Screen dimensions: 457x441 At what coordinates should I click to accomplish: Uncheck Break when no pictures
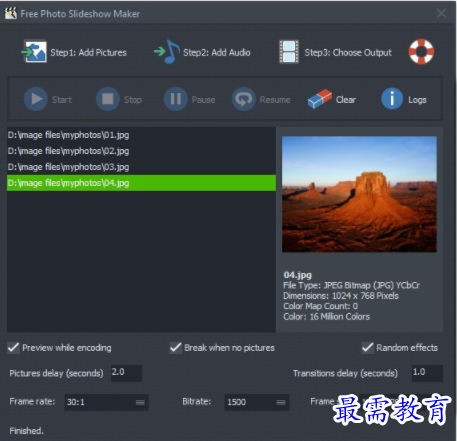[176, 348]
